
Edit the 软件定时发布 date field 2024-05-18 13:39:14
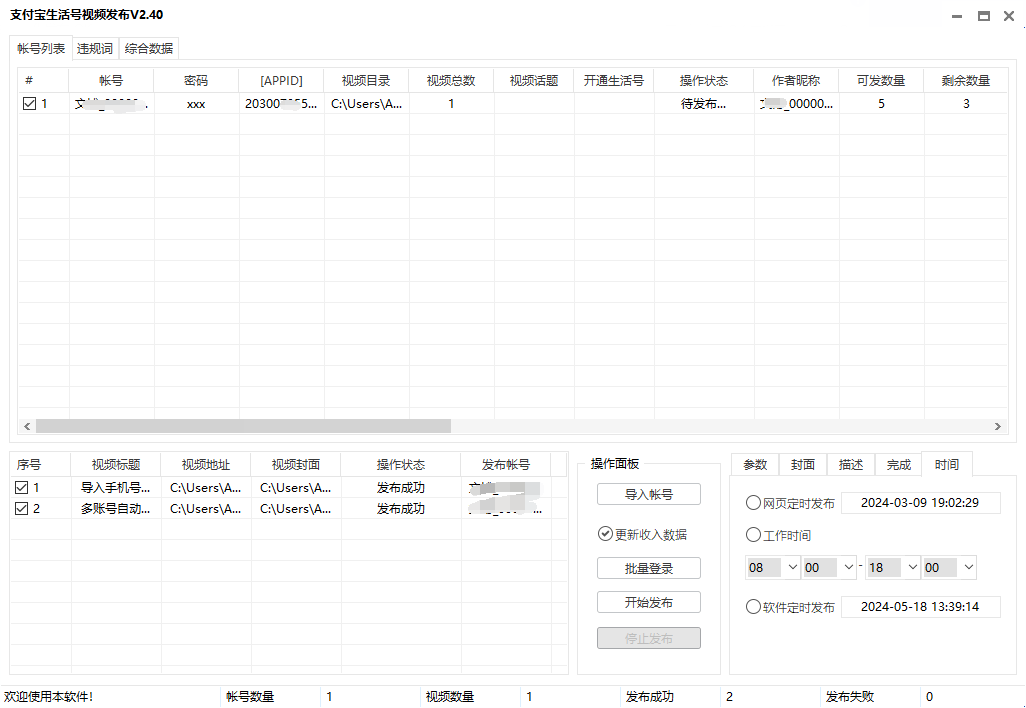tap(920, 607)
